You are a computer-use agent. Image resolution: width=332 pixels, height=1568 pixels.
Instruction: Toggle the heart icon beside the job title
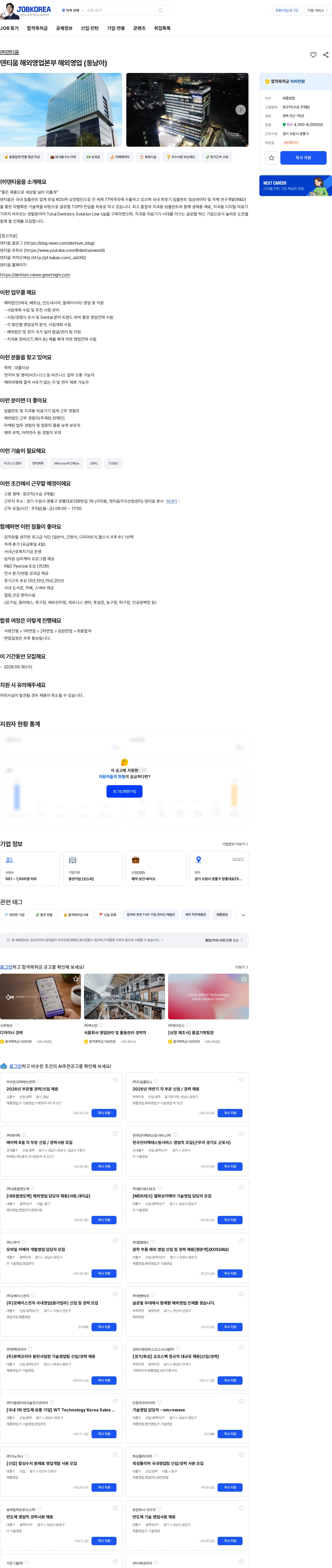[x=313, y=55]
